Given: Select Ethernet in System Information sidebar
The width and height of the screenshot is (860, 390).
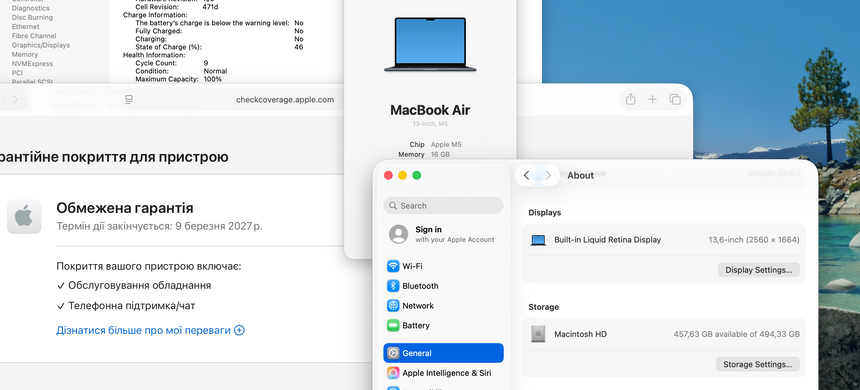Looking at the screenshot, I should click(26, 26).
